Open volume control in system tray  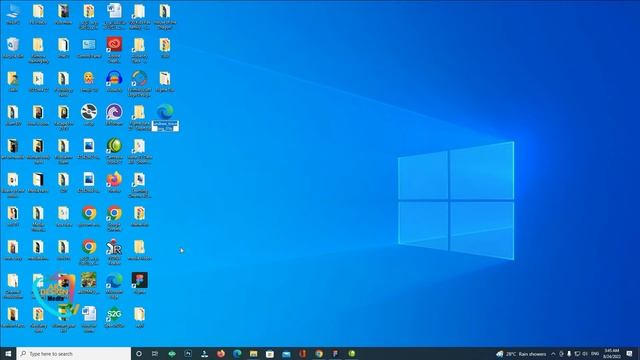585,353
